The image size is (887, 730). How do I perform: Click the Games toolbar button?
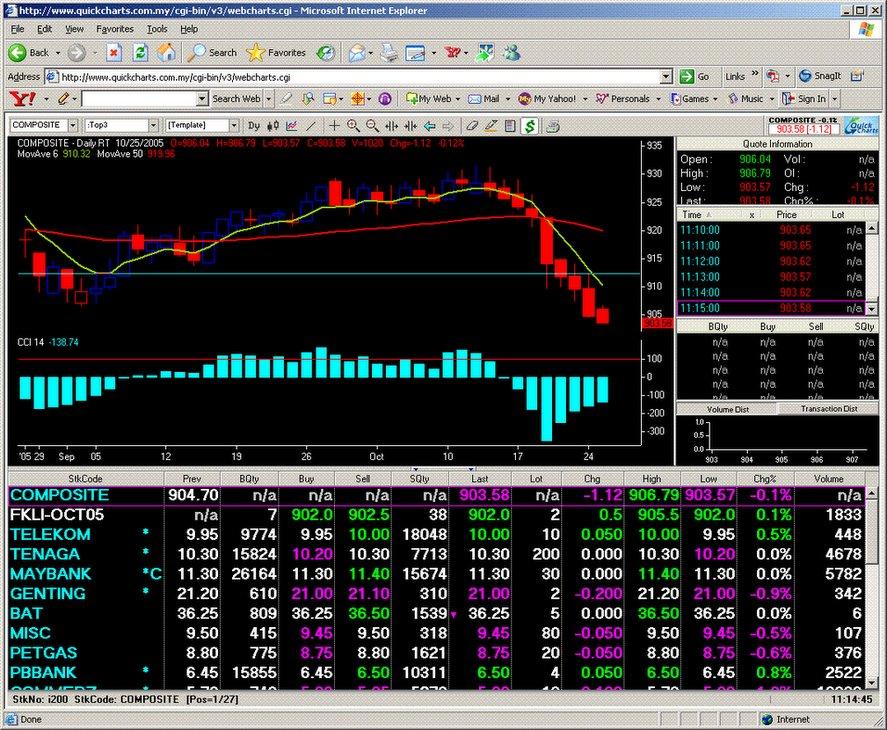point(689,99)
